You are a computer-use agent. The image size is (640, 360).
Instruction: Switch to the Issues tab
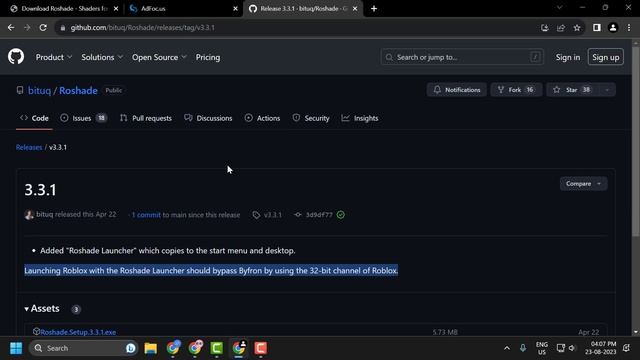(83, 118)
